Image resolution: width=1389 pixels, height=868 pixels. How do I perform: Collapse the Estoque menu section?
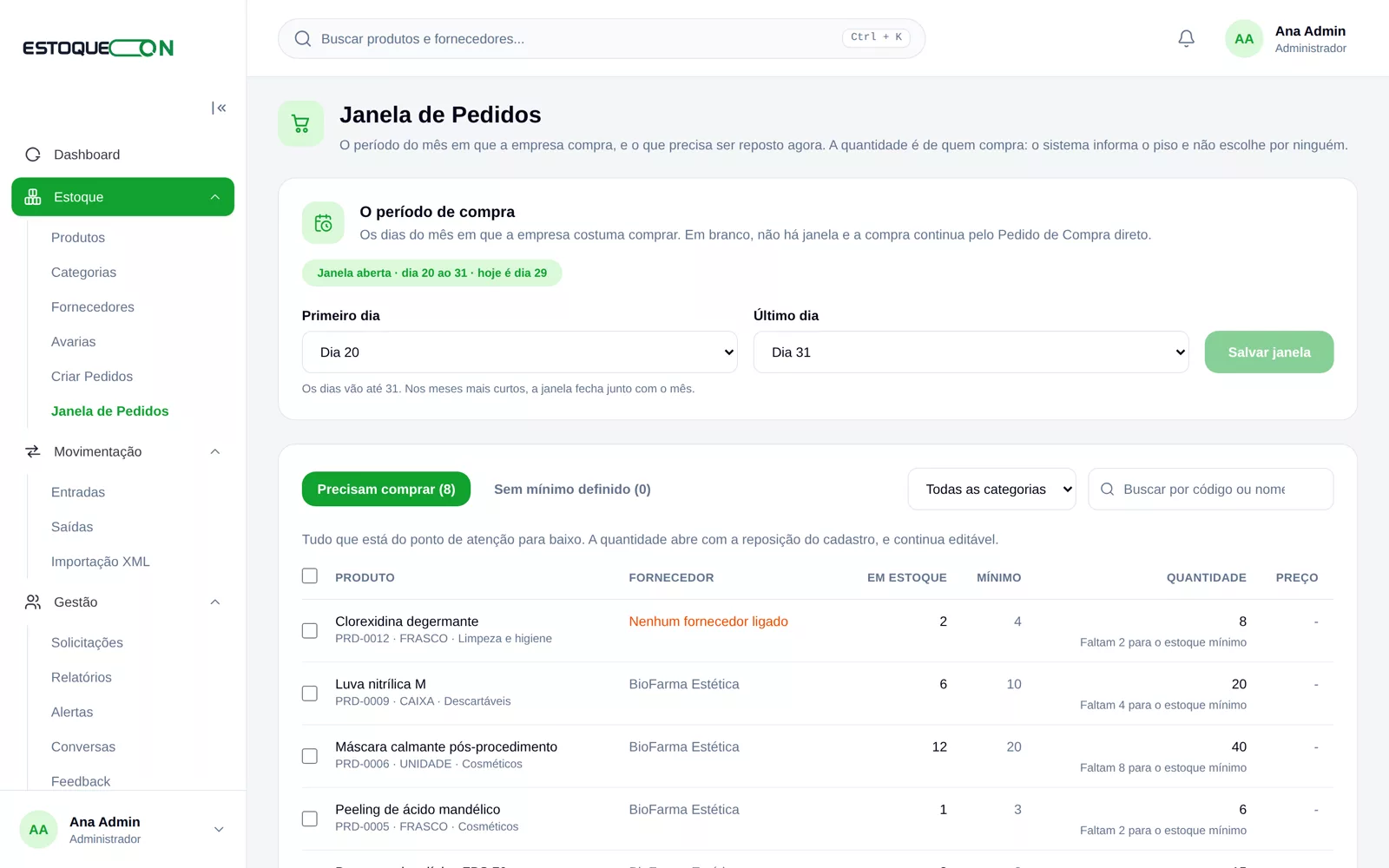pos(215,197)
